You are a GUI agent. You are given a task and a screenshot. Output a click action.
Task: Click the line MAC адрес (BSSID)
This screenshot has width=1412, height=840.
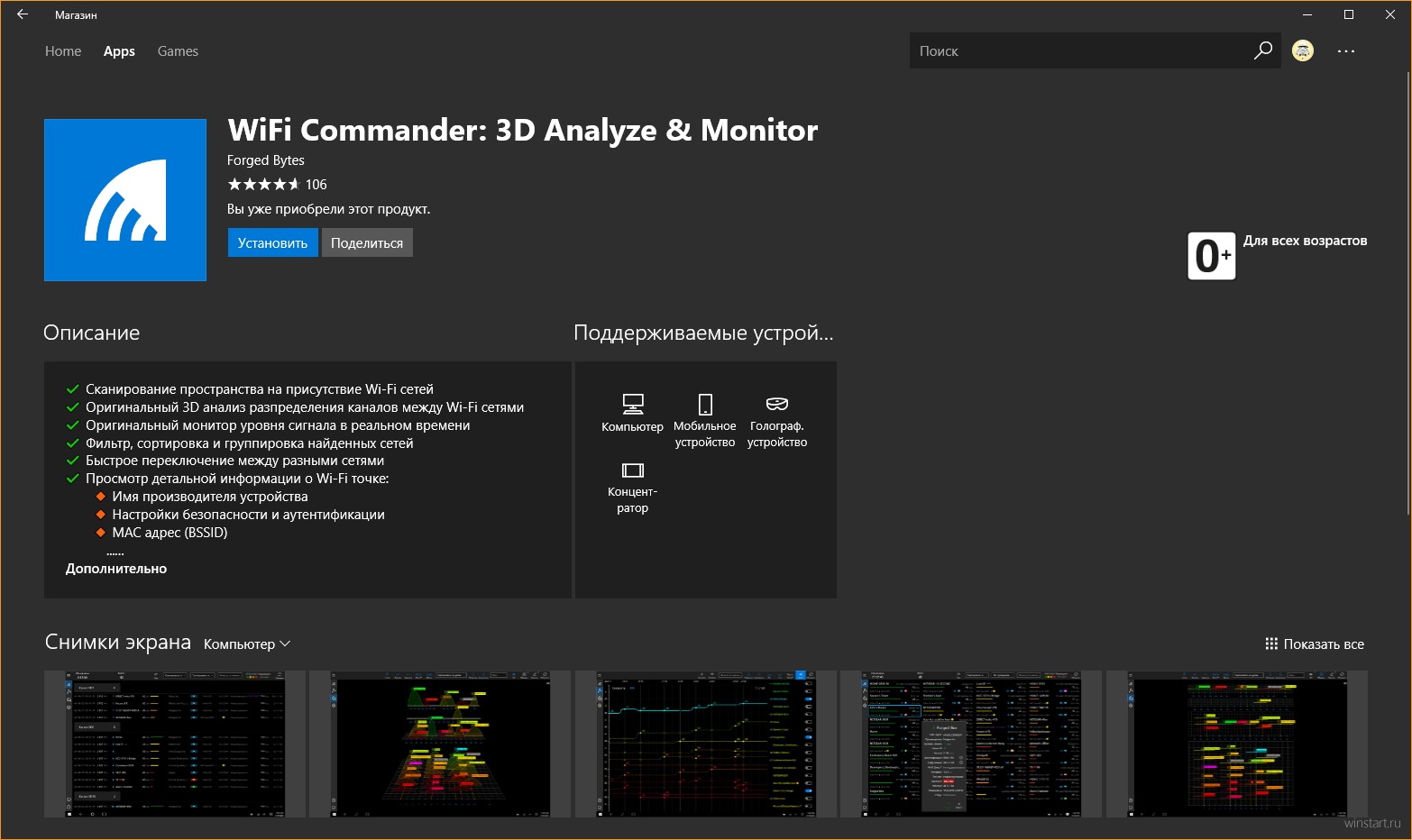[170, 533]
